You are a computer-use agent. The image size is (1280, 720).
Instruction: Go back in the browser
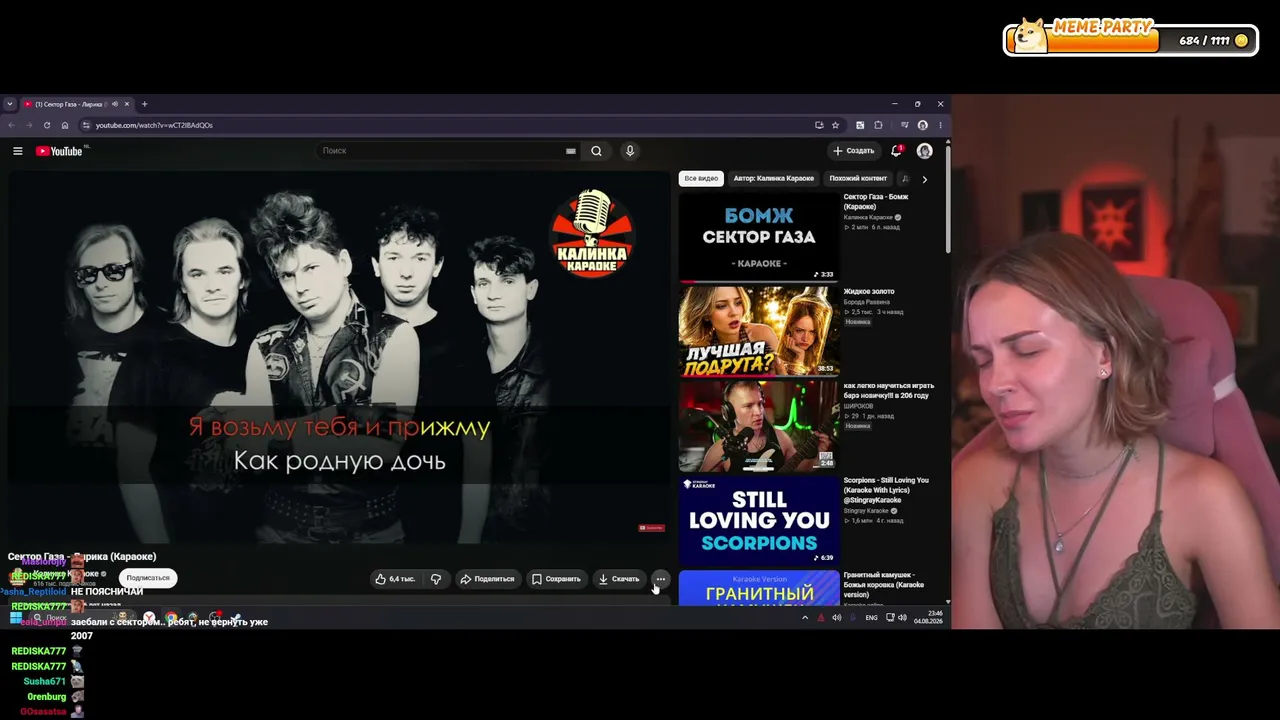tap(12, 125)
